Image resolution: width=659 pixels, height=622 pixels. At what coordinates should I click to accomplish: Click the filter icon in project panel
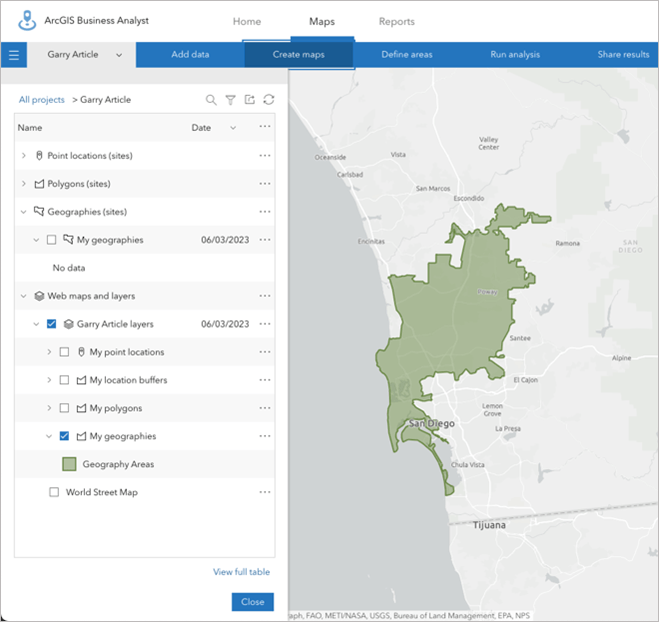click(230, 100)
